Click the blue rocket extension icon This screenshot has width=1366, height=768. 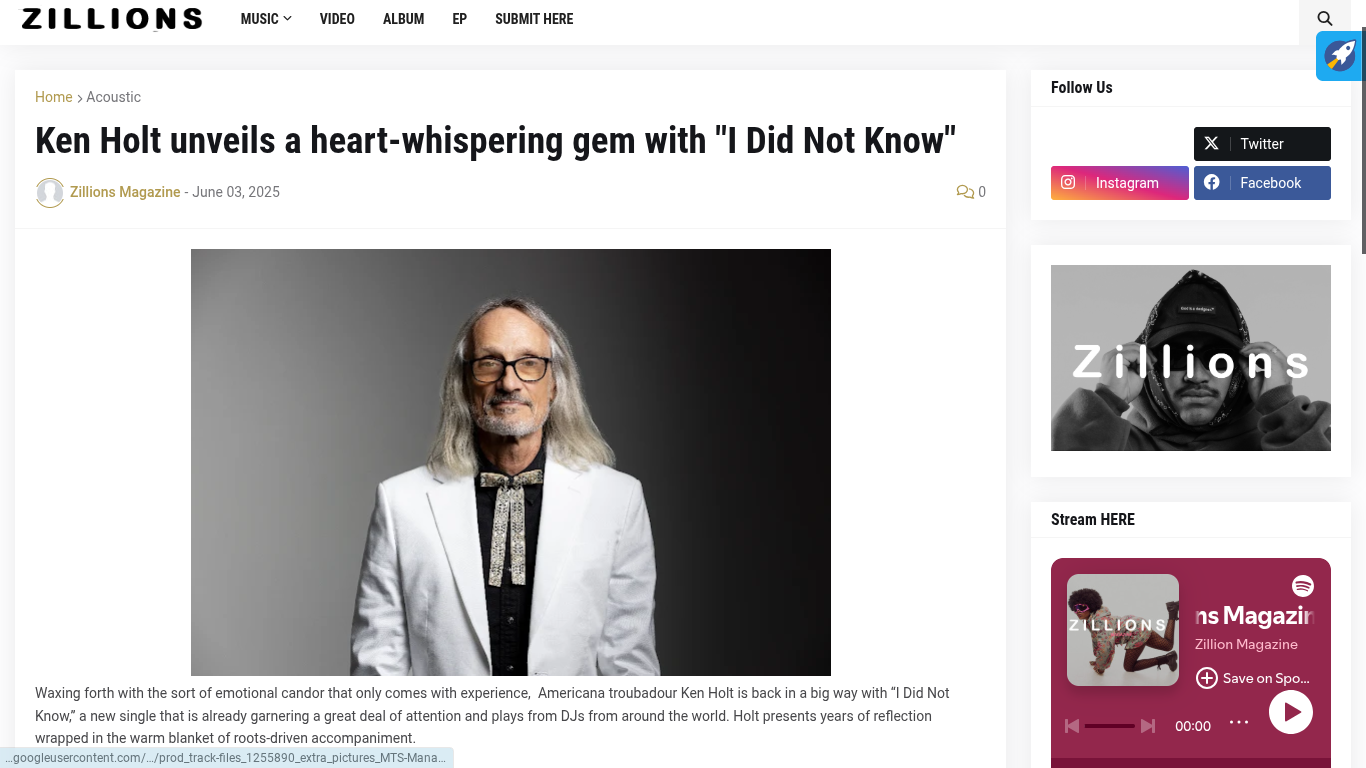pos(1339,56)
